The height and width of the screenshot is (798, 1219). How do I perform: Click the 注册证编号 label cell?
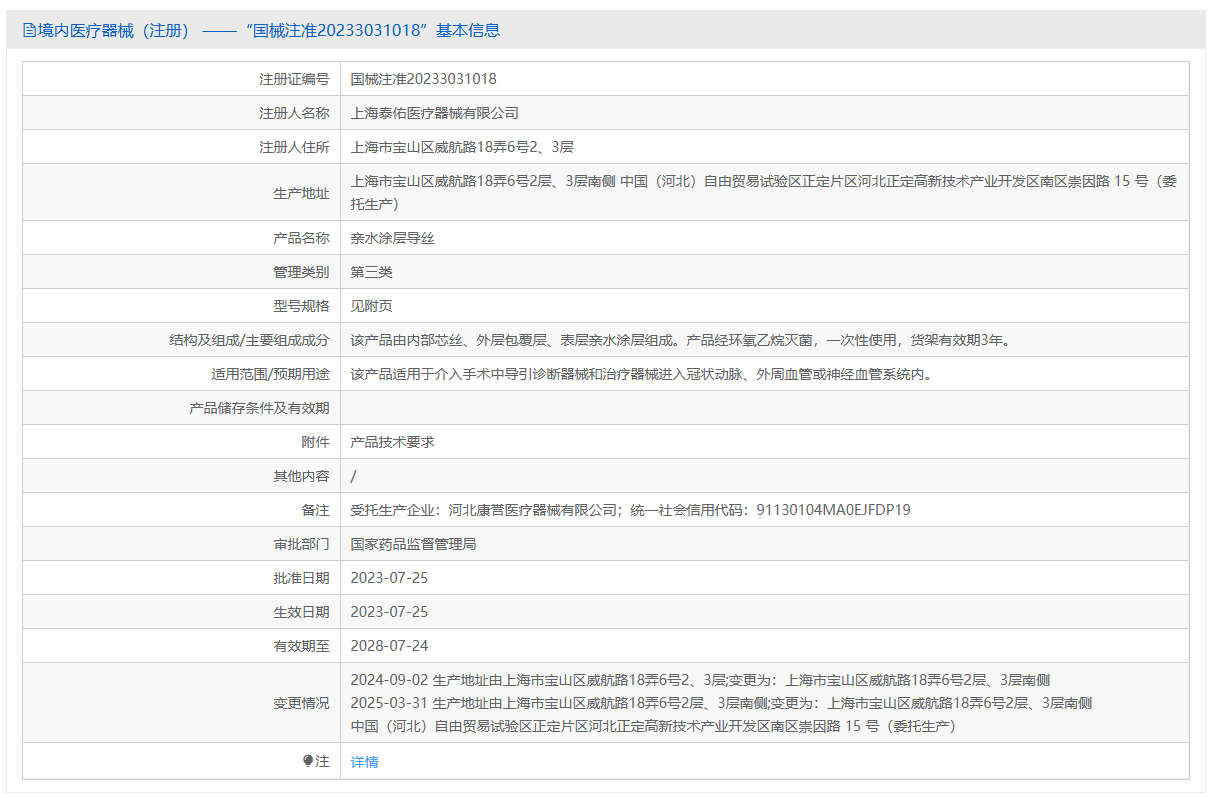(x=181, y=79)
